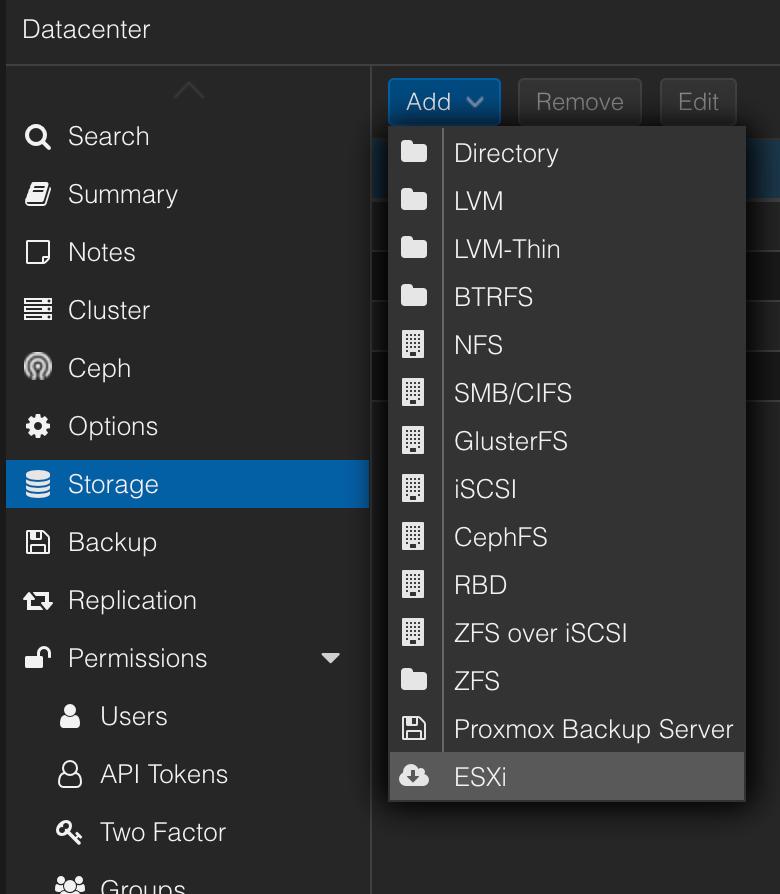The height and width of the screenshot is (894, 780).
Task: Click the Replication arrows icon
Action: pyautogui.click(x=38, y=601)
